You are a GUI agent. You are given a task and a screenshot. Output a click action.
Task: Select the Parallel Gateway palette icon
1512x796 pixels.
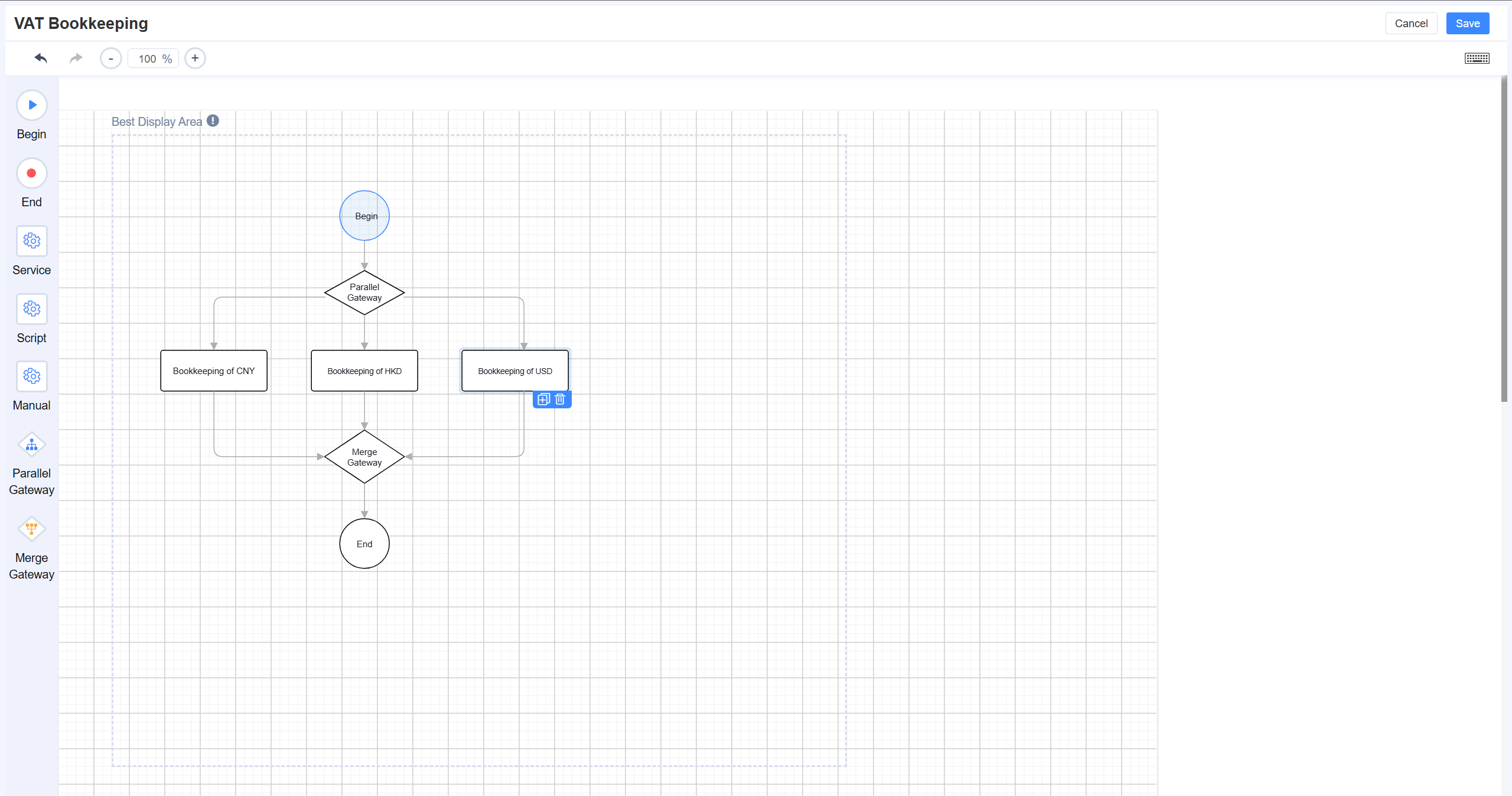(x=32, y=445)
